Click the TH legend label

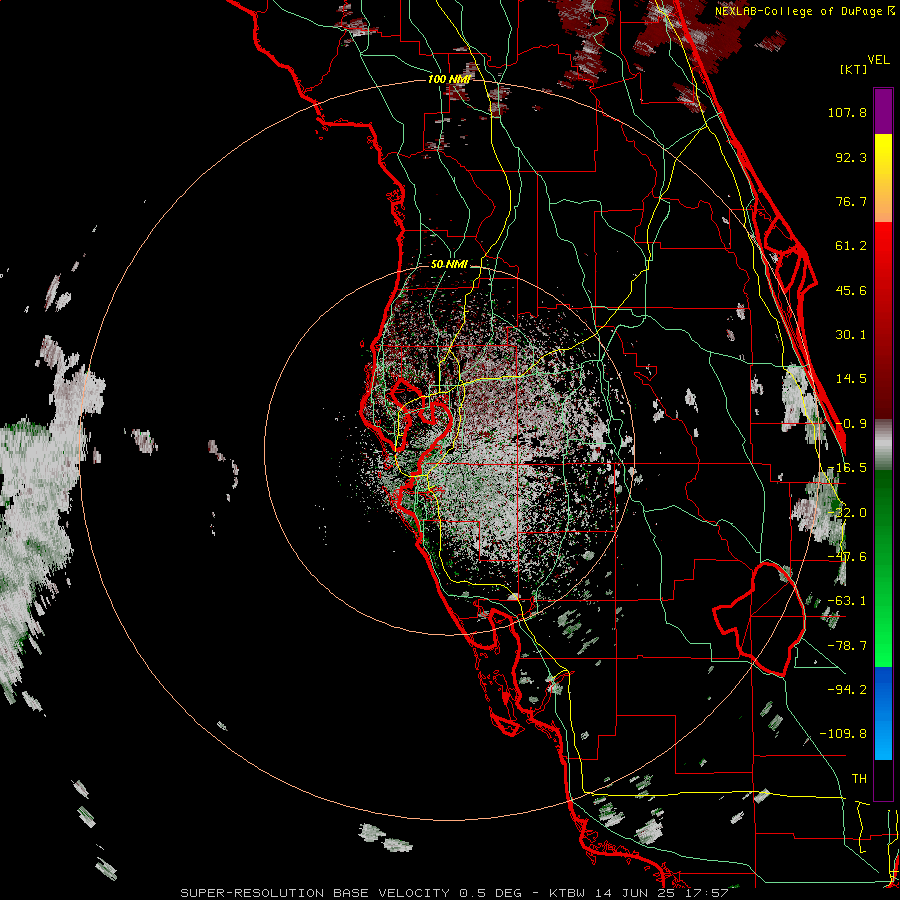coord(859,778)
